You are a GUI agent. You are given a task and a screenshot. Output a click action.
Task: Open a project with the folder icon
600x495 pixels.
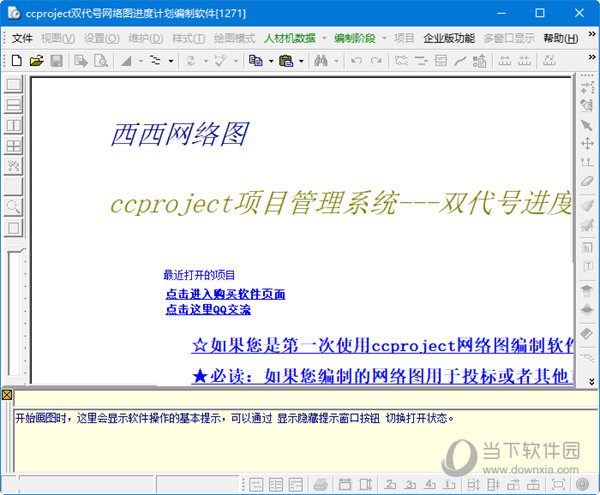pyautogui.click(x=36, y=60)
